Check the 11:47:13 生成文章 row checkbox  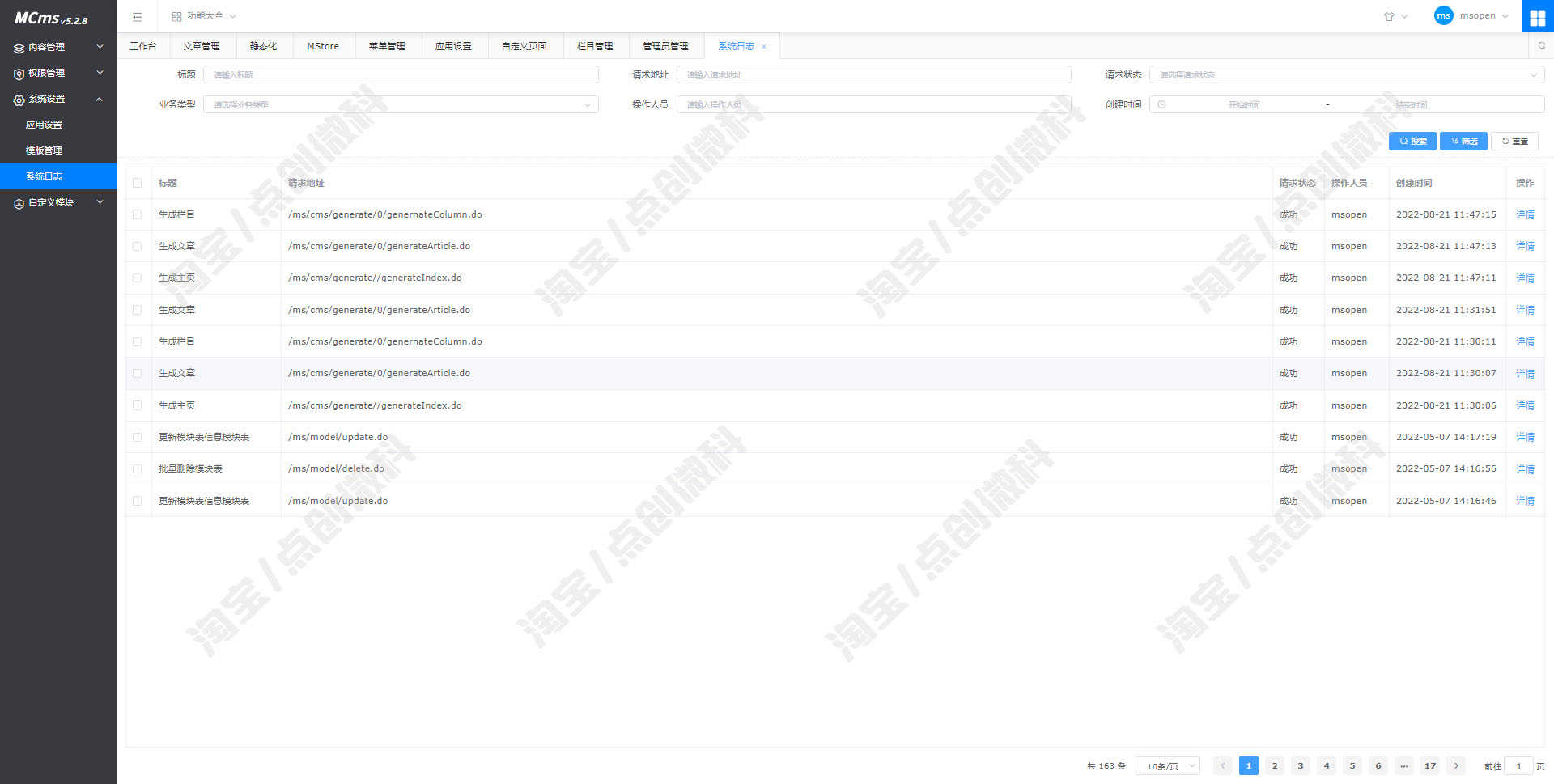137,246
